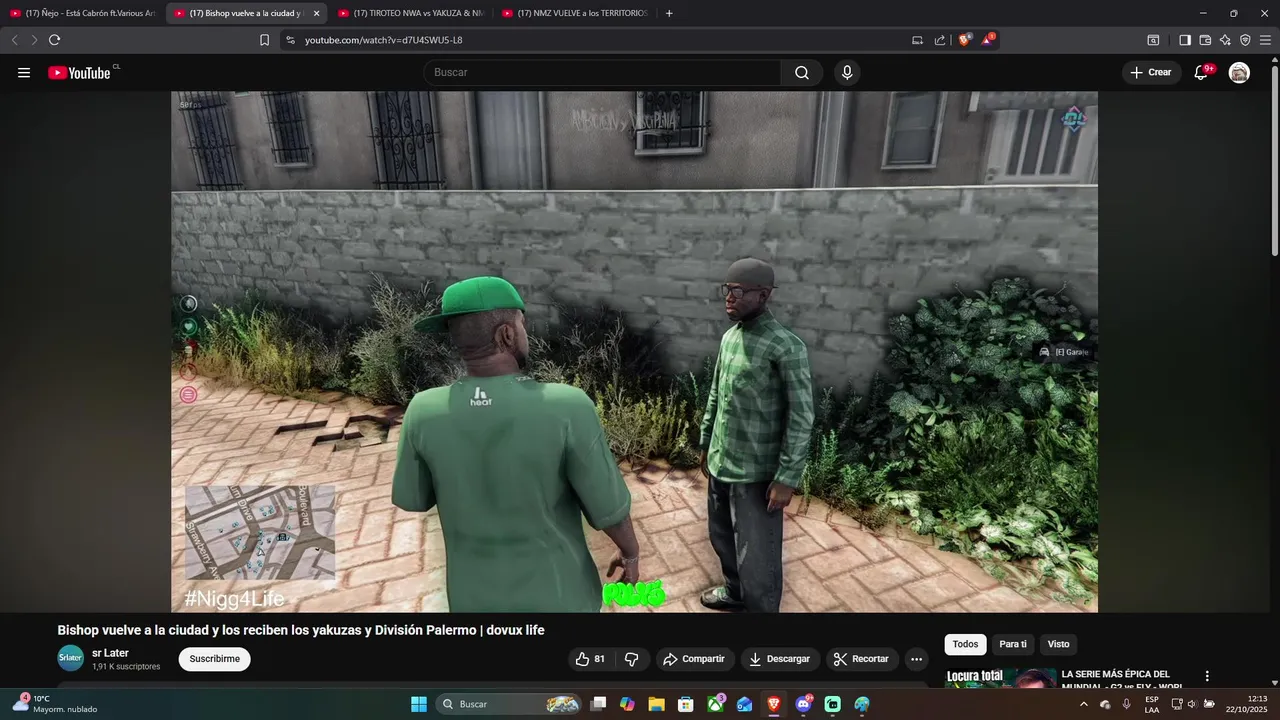Image resolution: width=1280 pixels, height=720 pixels.
Task: Select the Para ti filter chip
Action: pyautogui.click(x=1013, y=644)
